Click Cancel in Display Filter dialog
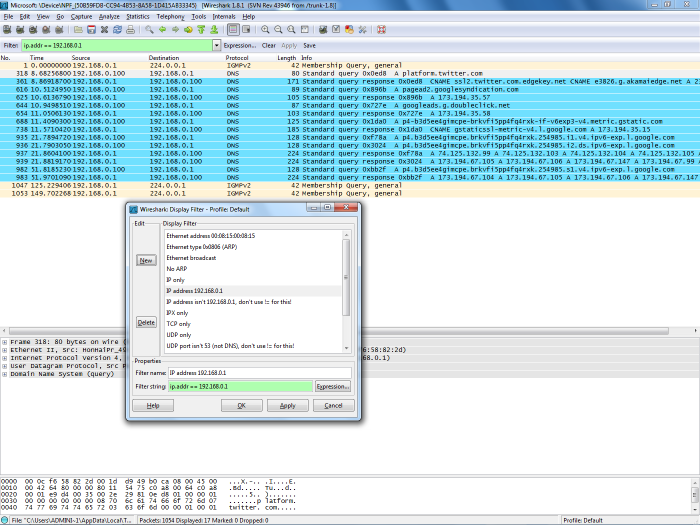Viewport: 700px width, 525px height. [333, 405]
